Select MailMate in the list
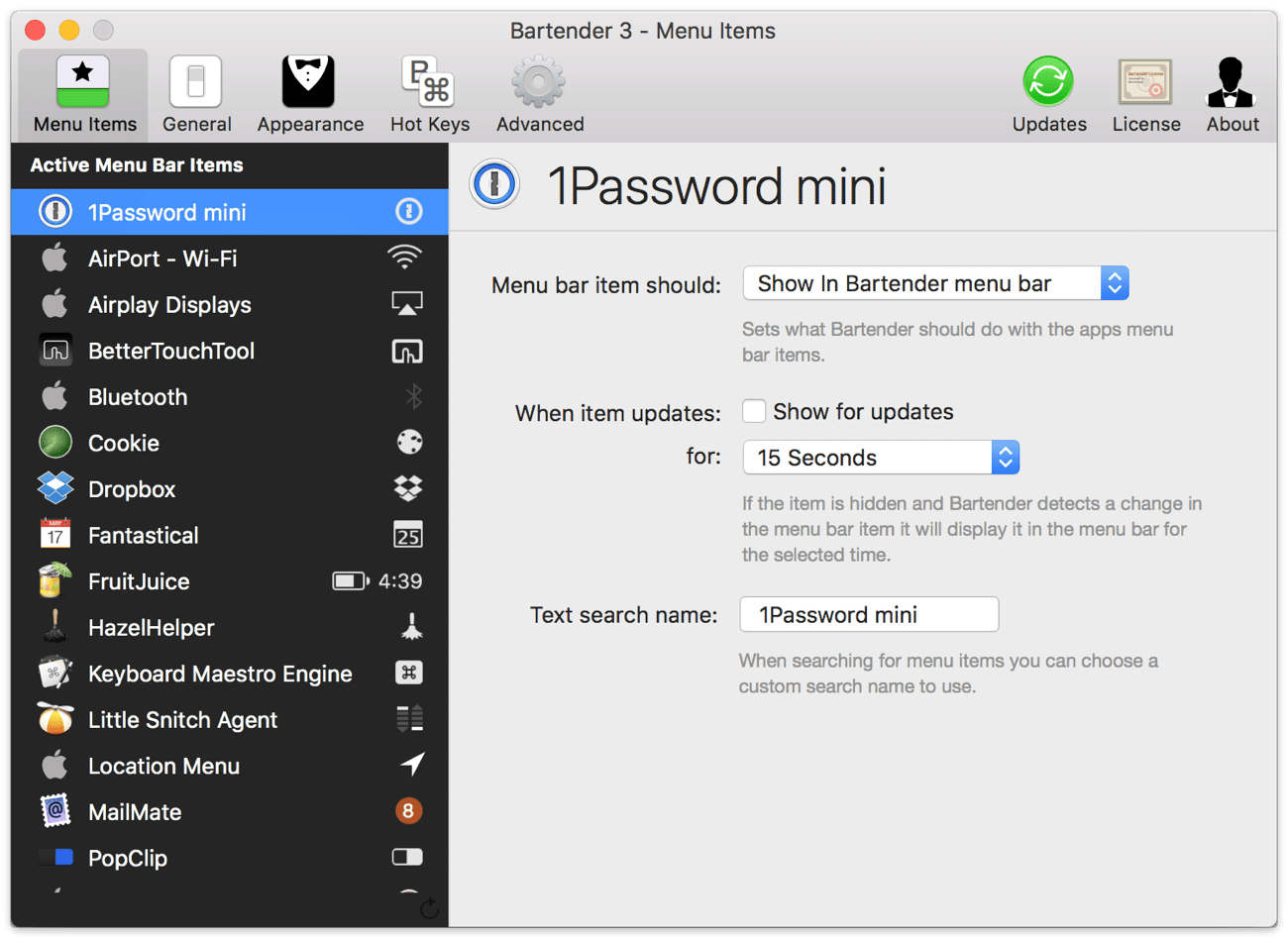 point(230,812)
